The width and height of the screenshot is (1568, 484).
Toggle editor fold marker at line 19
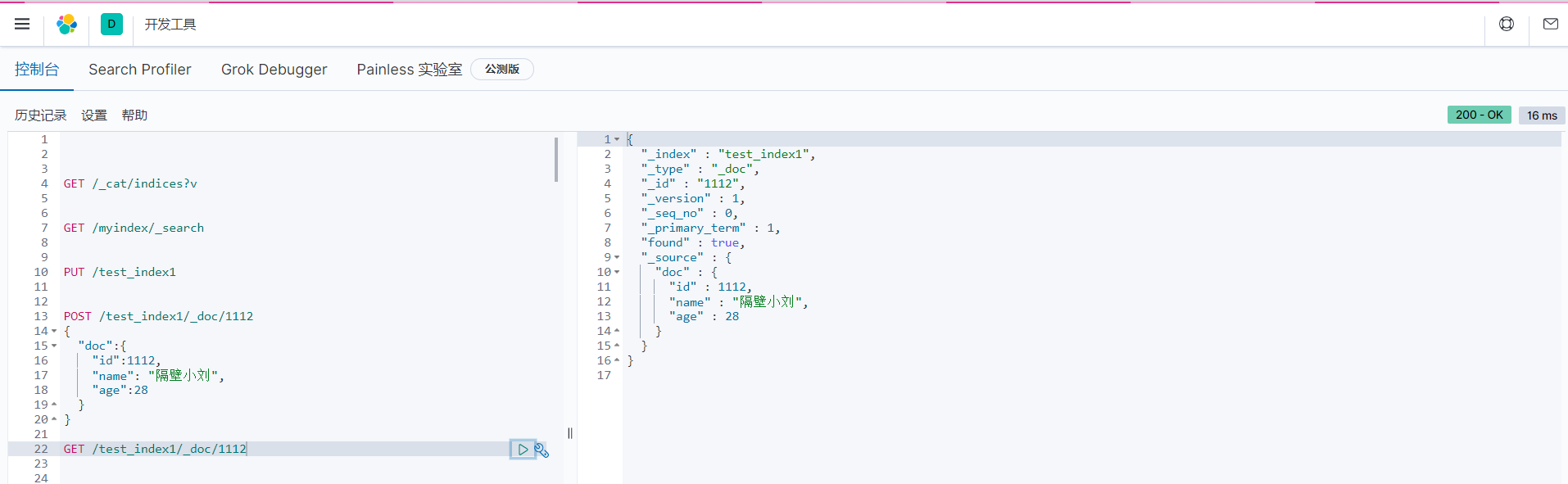[x=54, y=405]
